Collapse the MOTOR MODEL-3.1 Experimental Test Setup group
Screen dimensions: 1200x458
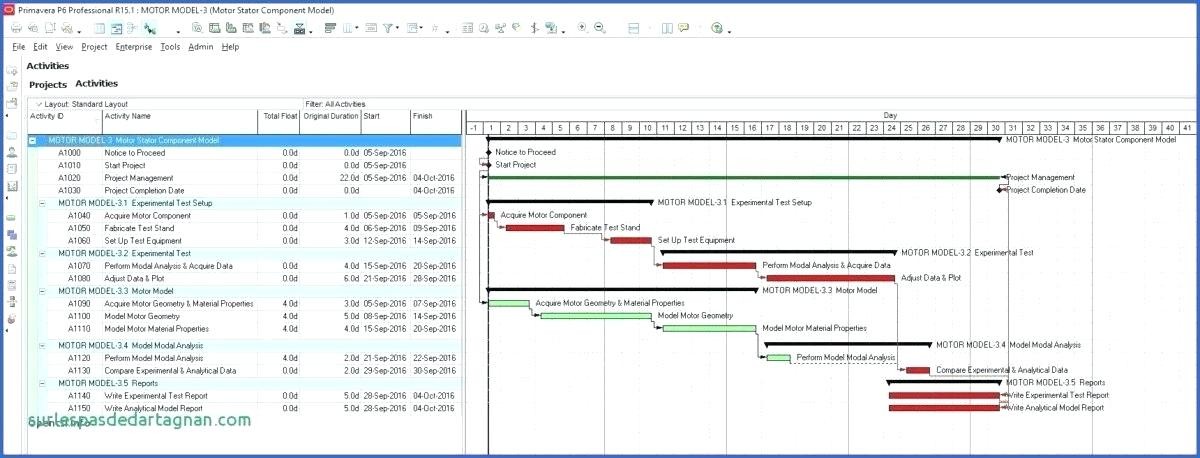click(x=42, y=203)
